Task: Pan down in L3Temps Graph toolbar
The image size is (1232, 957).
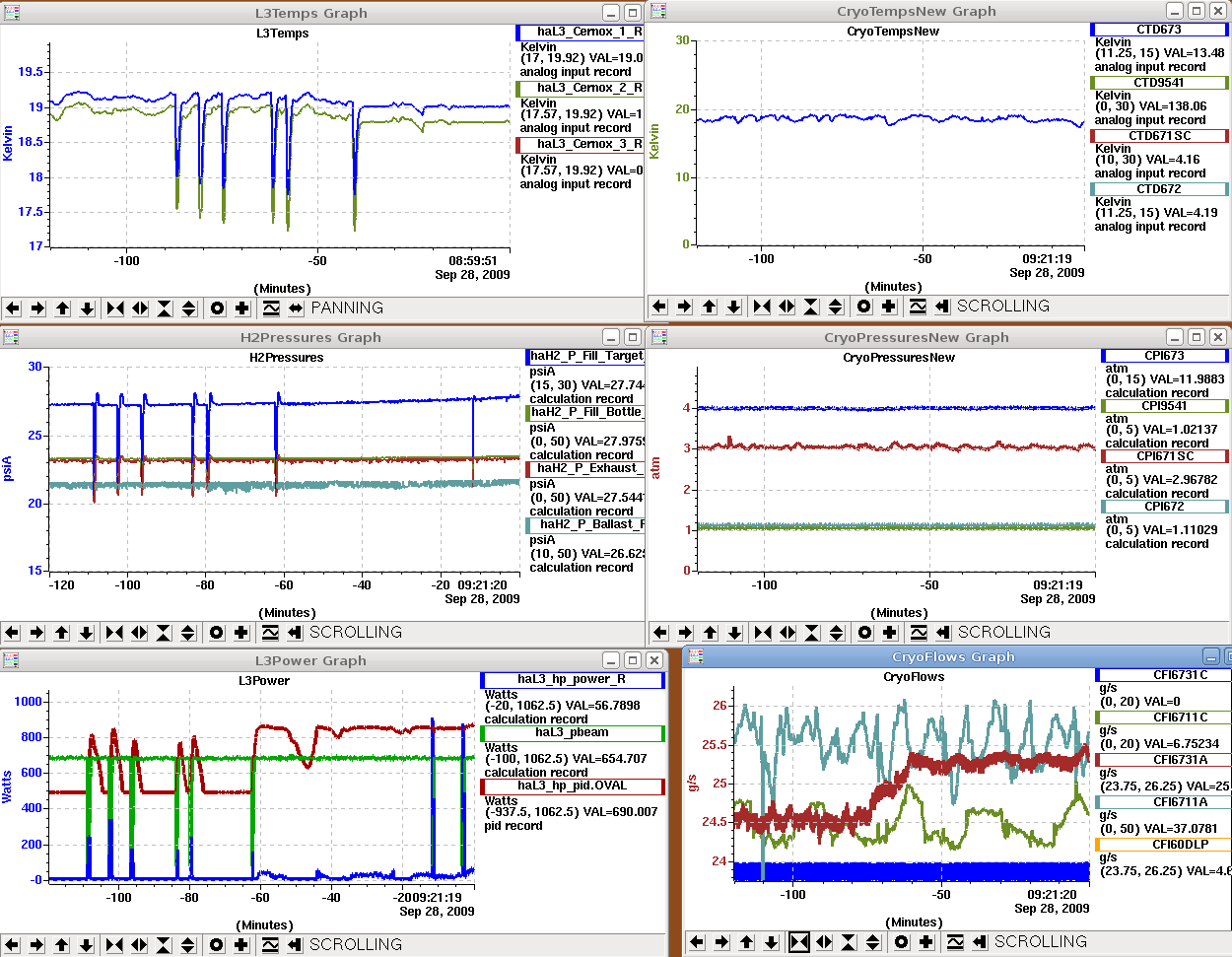Action: 88,308
